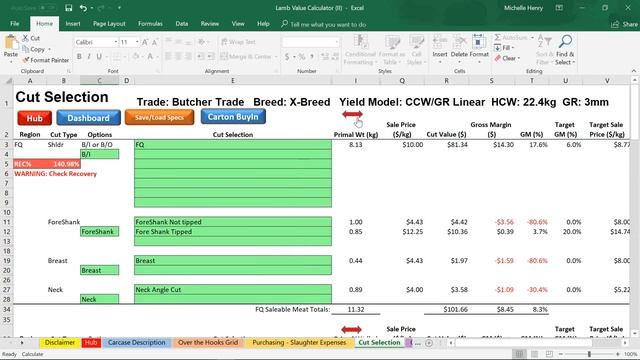Expand the Copy dropdown arrow
This screenshot has height=360, width=640.
[49, 49]
